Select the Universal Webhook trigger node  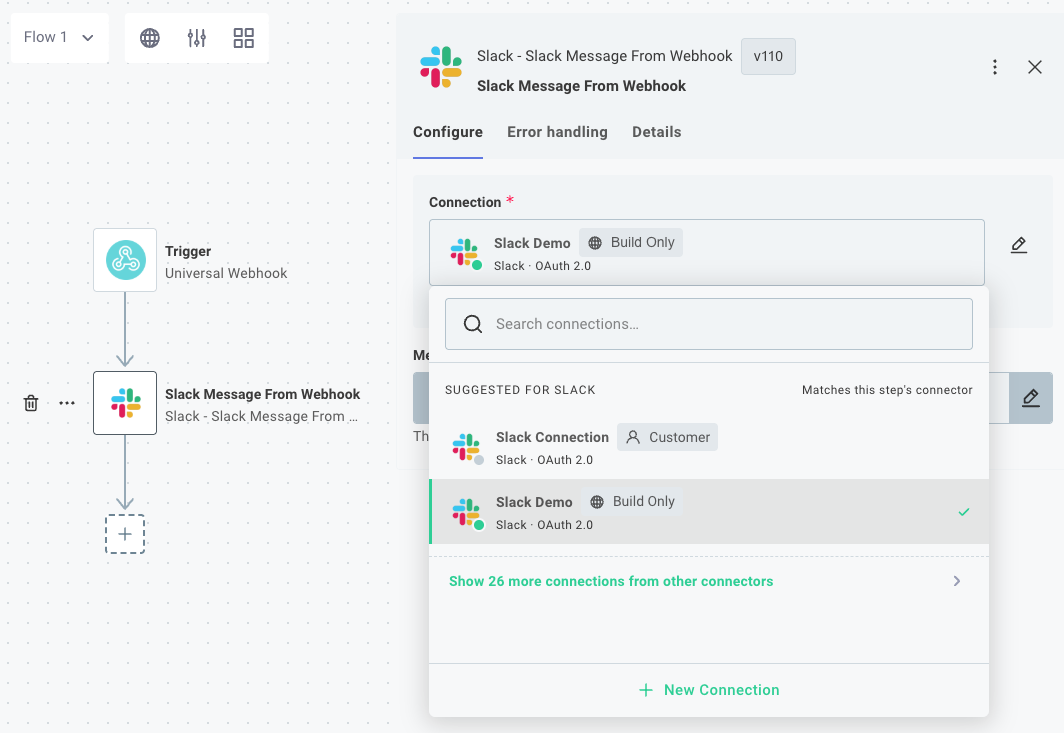click(125, 260)
